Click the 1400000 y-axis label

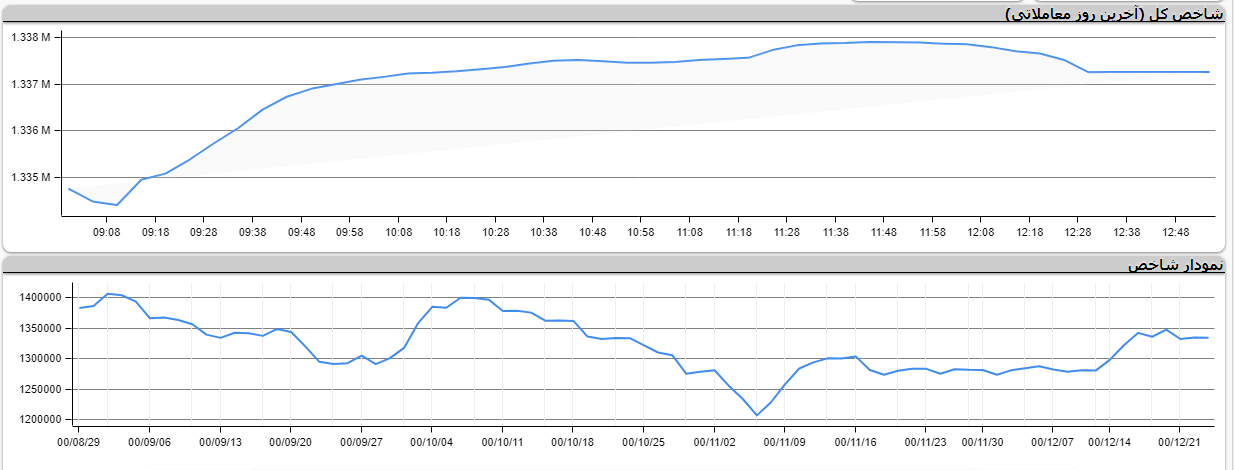(40, 298)
